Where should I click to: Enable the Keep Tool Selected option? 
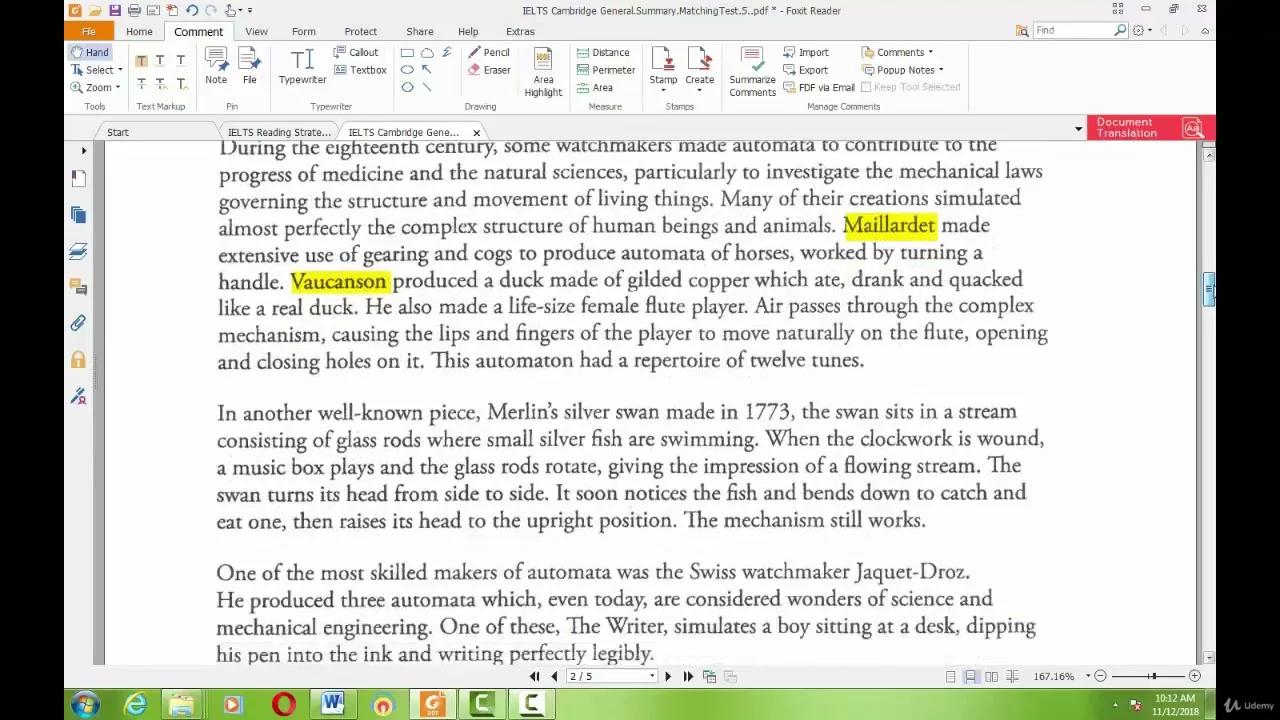point(911,86)
